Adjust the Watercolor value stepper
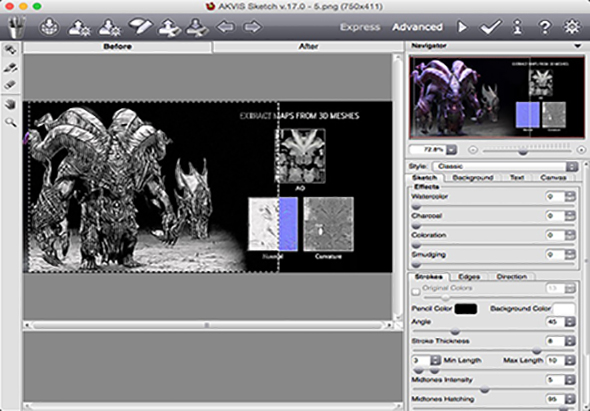This screenshot has height=411, width=590. click(x=570, y=196)
